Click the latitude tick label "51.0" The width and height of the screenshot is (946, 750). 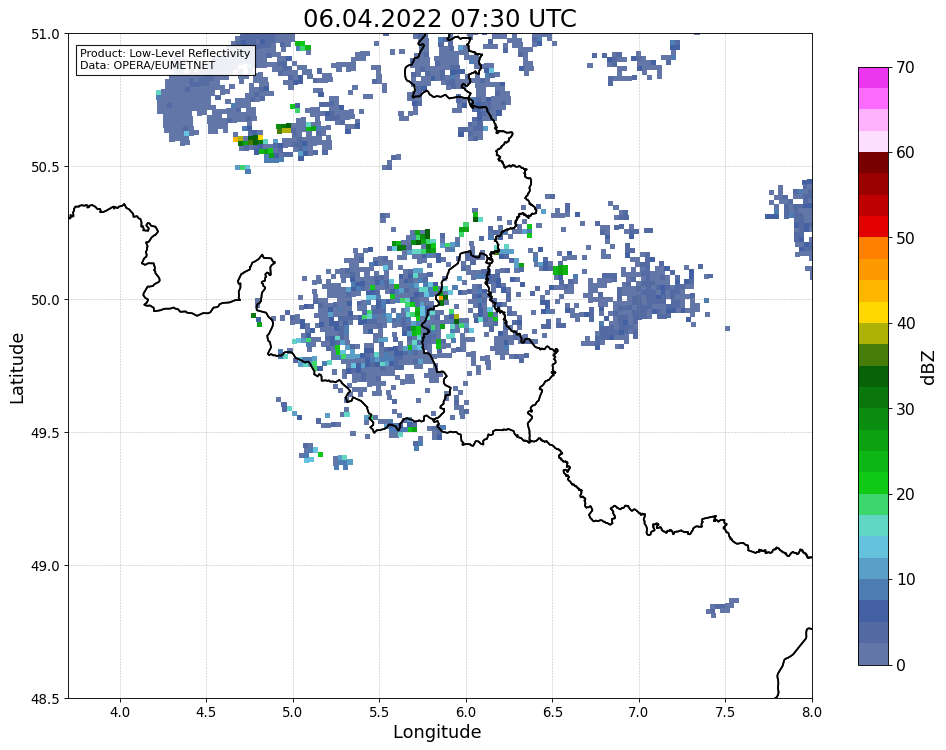point(43,35)
